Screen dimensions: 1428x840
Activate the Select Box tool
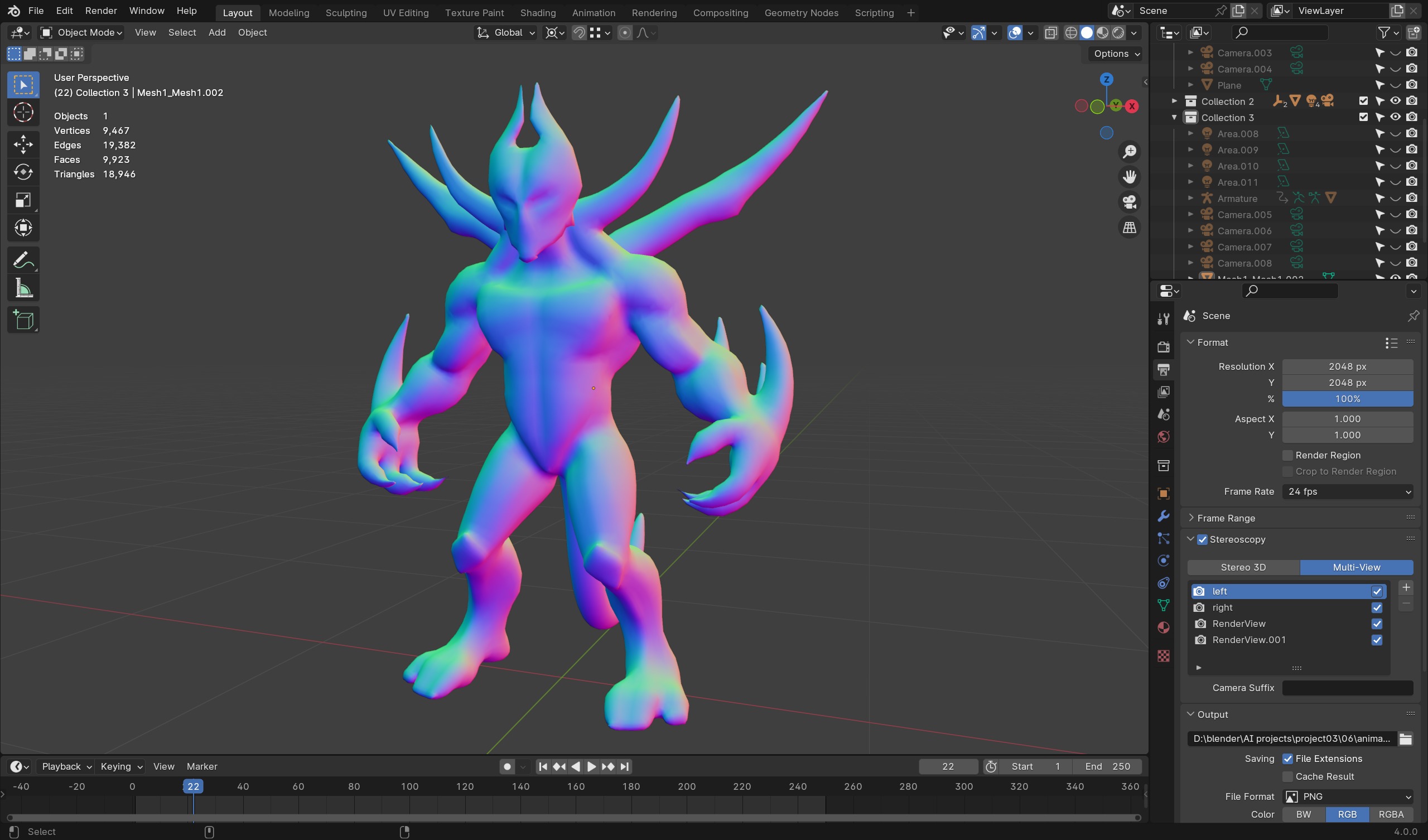(23, 84)
